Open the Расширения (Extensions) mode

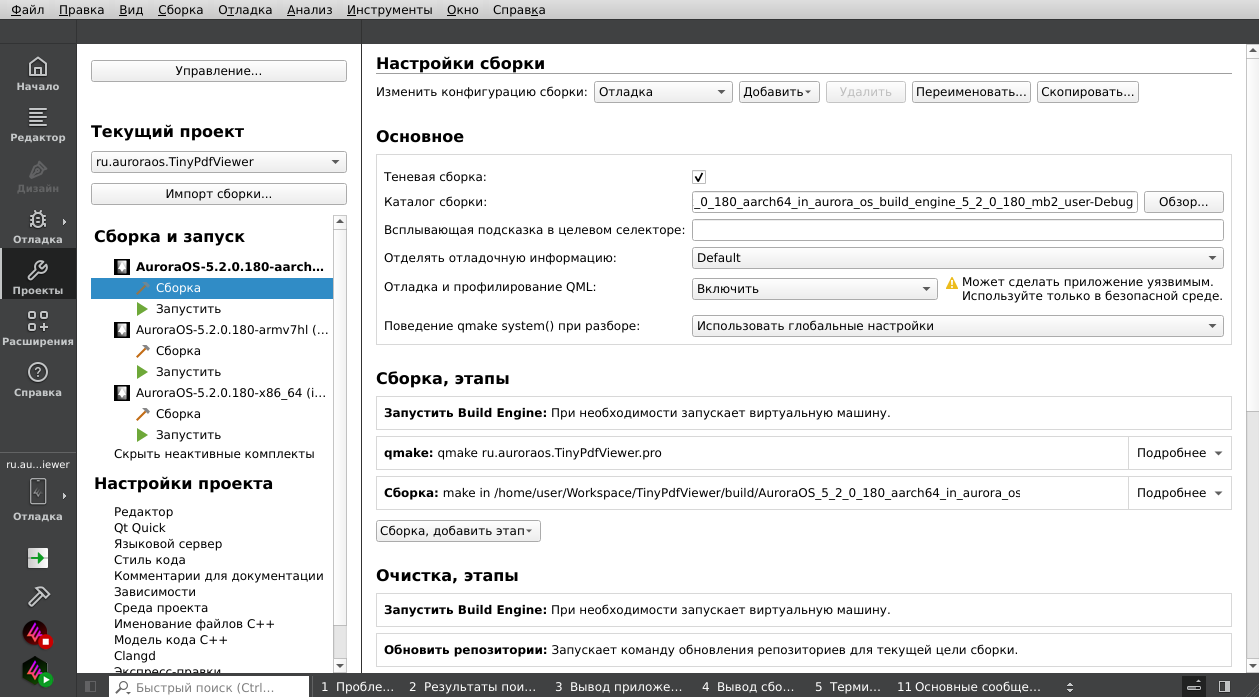point(38,329)
